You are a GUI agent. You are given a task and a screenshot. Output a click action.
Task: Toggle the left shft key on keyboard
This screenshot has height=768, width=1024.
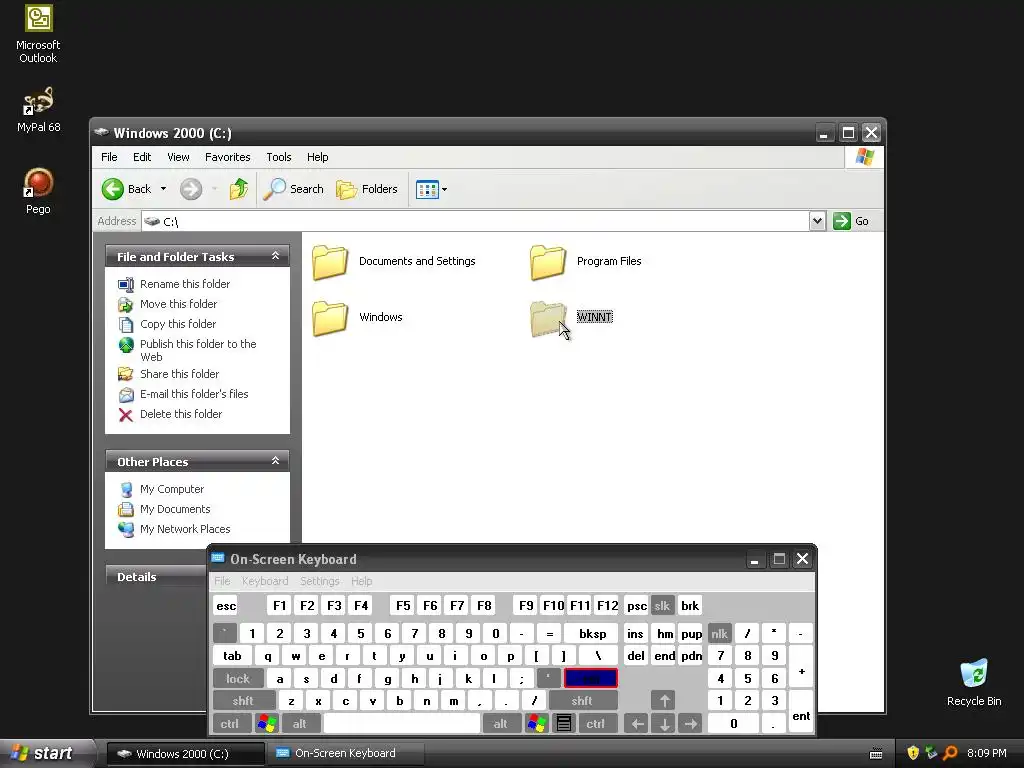(x=243, y=701)
